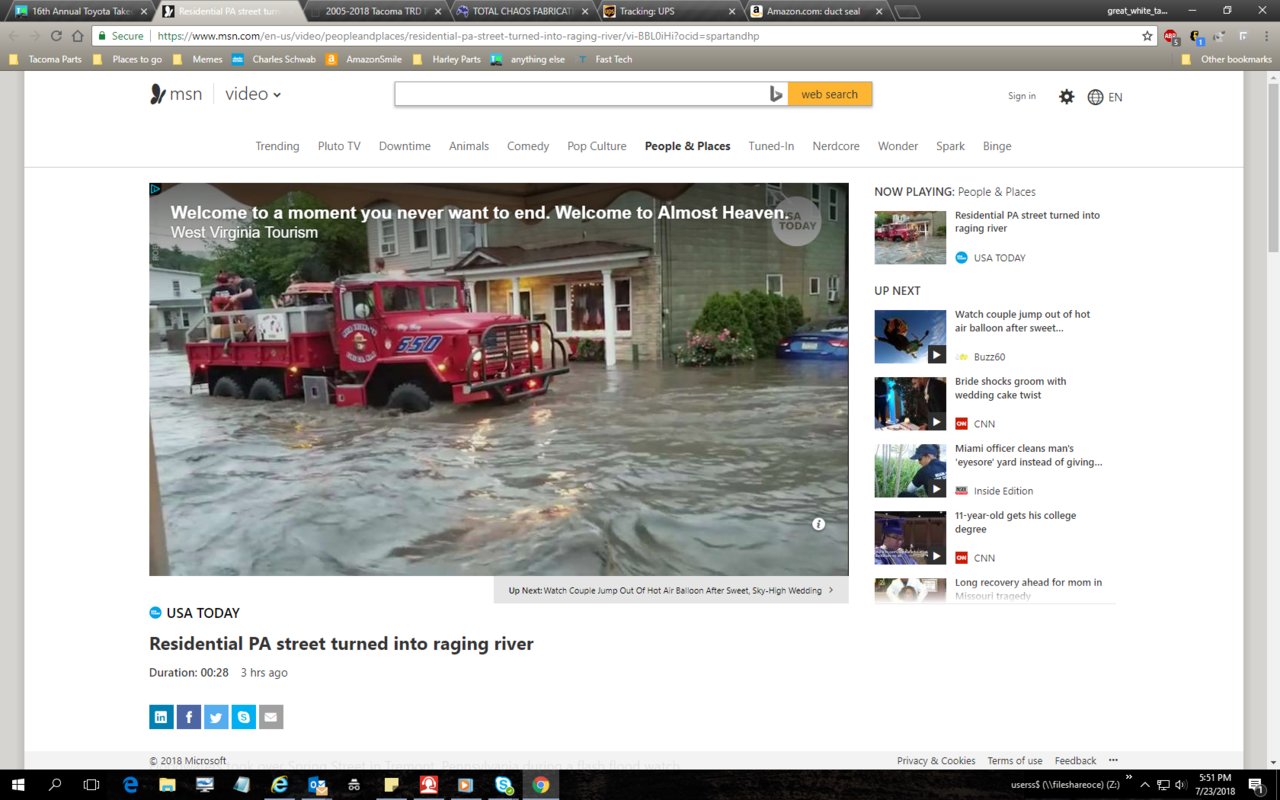This screenshot has height=800, width=1280.
Task: Open now playing raging river thumbnail
Action: click(910, 237)
